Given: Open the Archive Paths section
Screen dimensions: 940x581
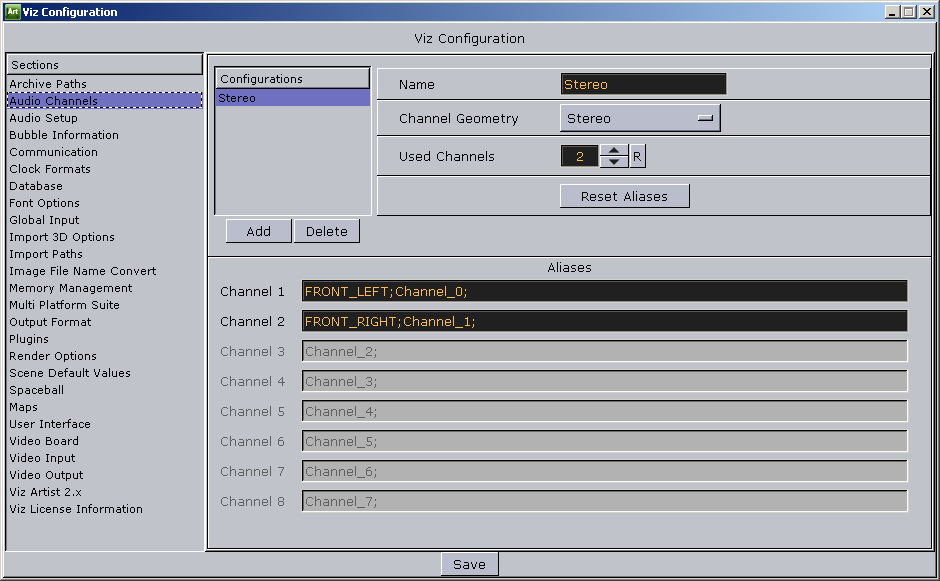Looking at the screenshot, I should (x=47, y=83).
